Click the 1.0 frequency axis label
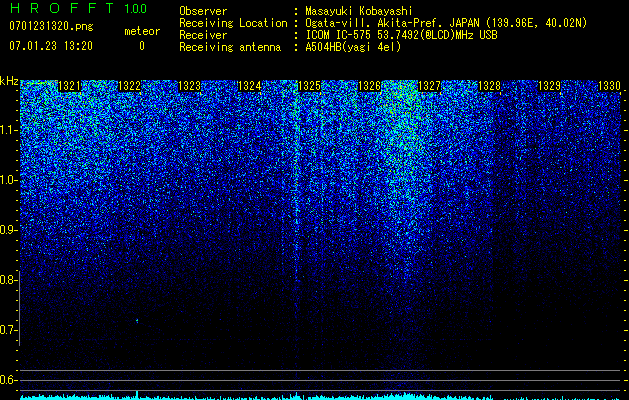This screenshot has height=400, width=629. 8,180
